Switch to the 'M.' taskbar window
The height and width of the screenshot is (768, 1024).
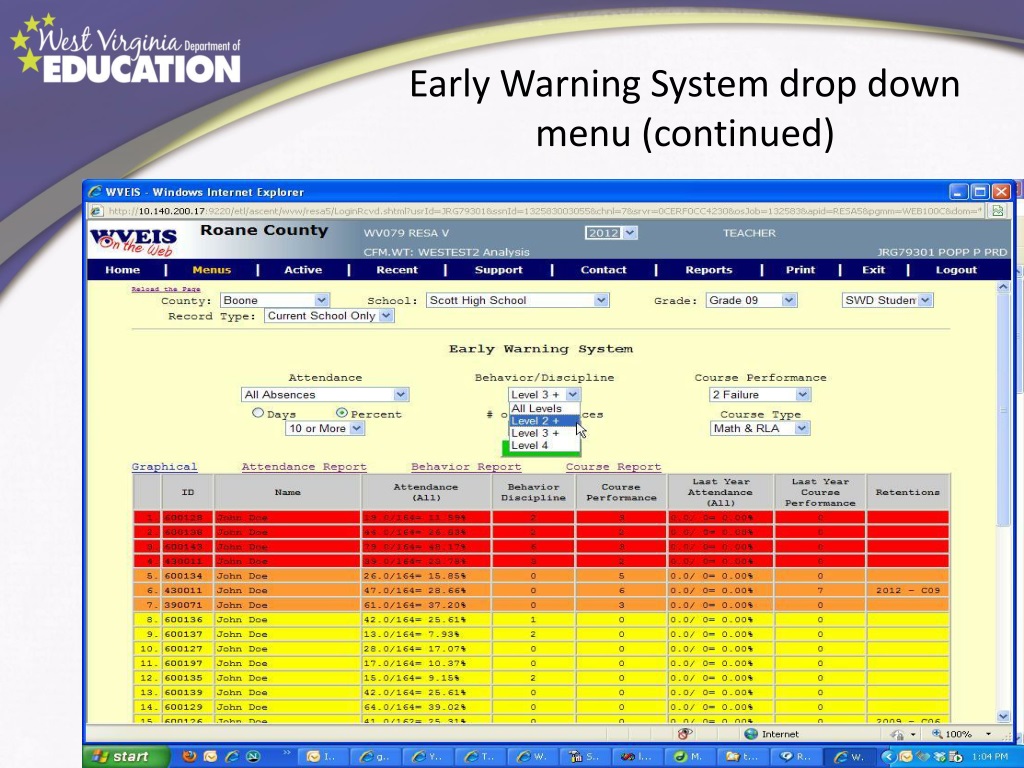click(690, 756)
